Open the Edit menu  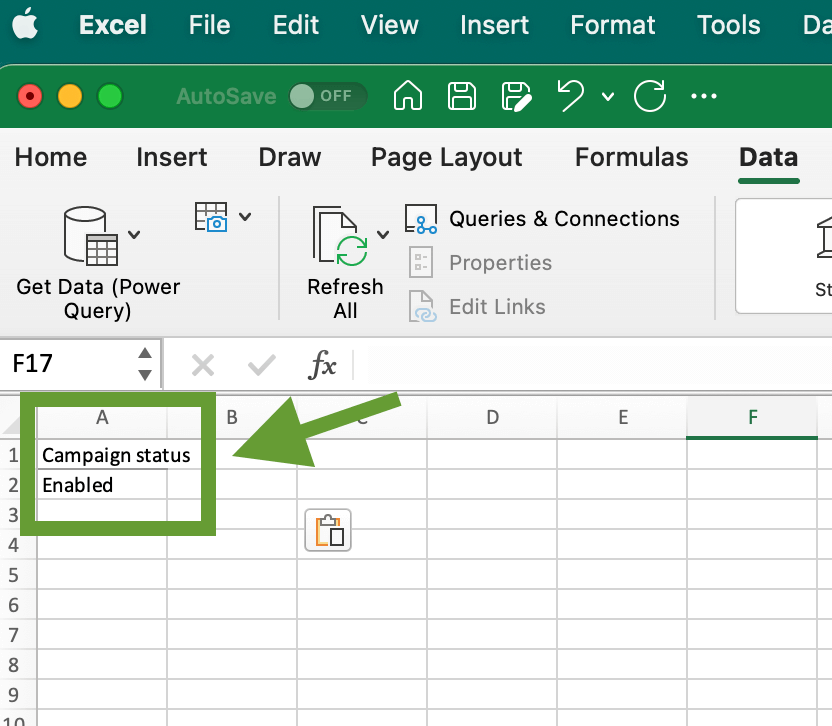click(296, 25)
